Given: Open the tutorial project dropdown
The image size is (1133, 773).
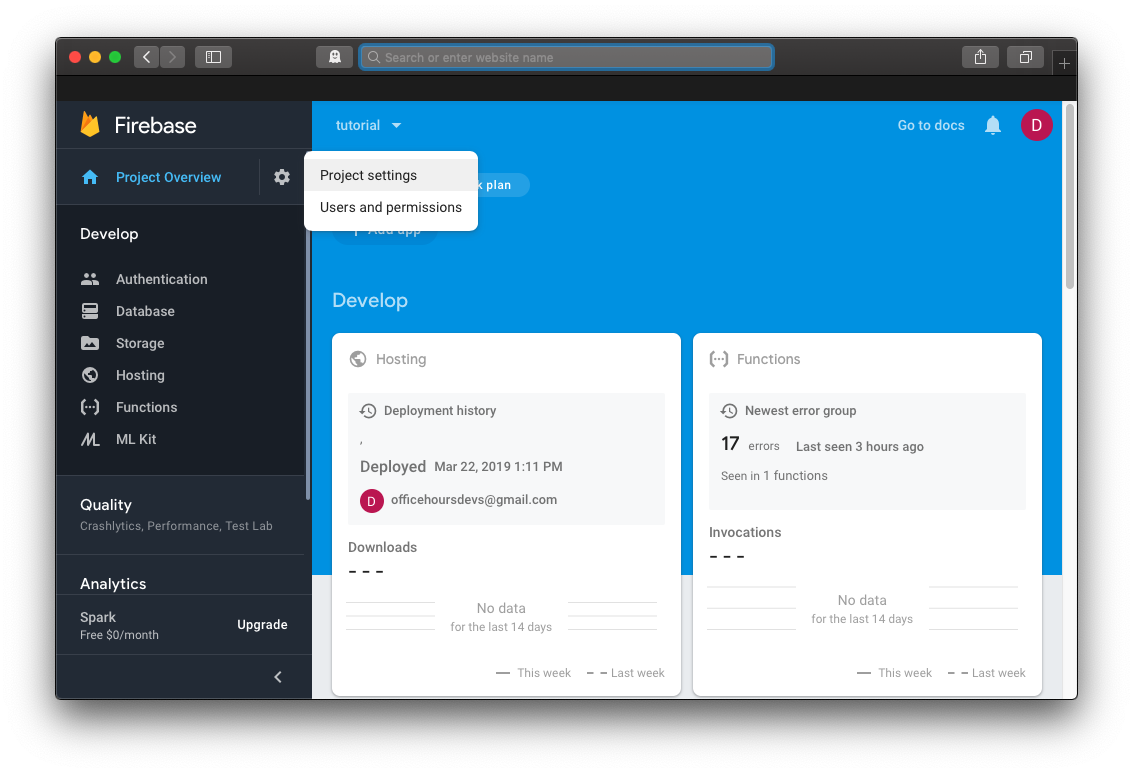Looking at the screenshot, I should [368, 125].
